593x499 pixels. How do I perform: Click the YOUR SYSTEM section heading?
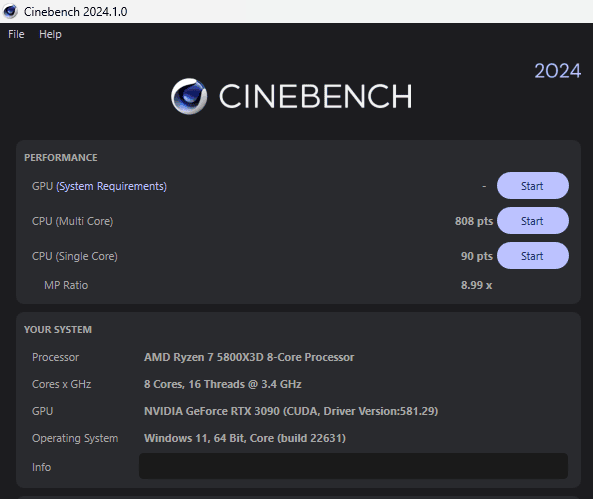[58, 330]
